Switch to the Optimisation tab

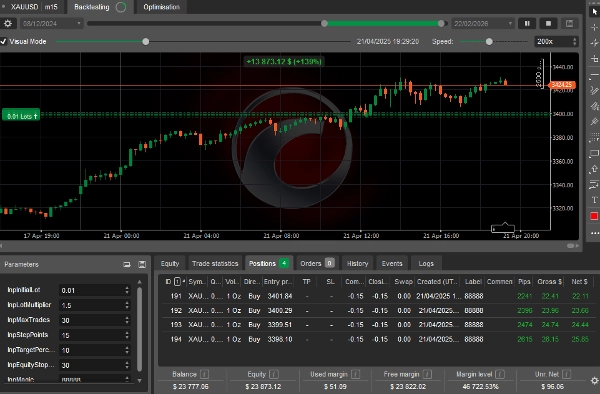click(x=161, y=7)
